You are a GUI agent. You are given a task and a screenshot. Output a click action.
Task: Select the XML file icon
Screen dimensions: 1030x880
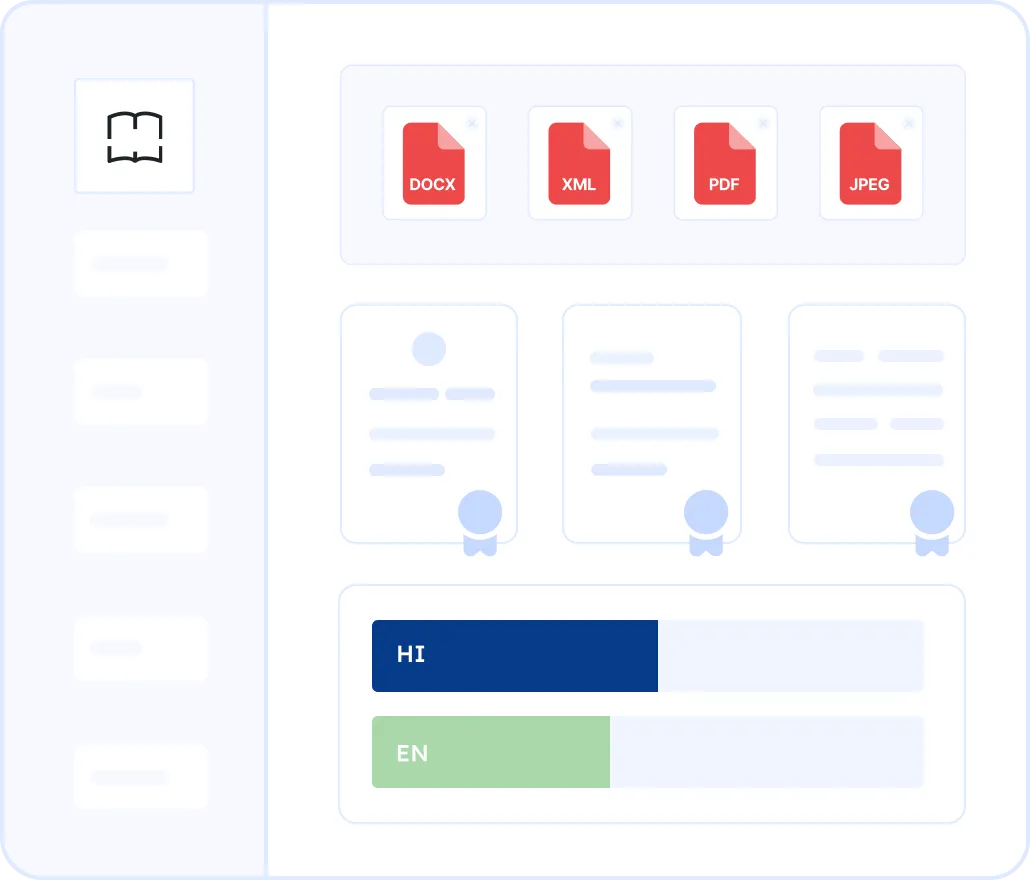(579, 164)
